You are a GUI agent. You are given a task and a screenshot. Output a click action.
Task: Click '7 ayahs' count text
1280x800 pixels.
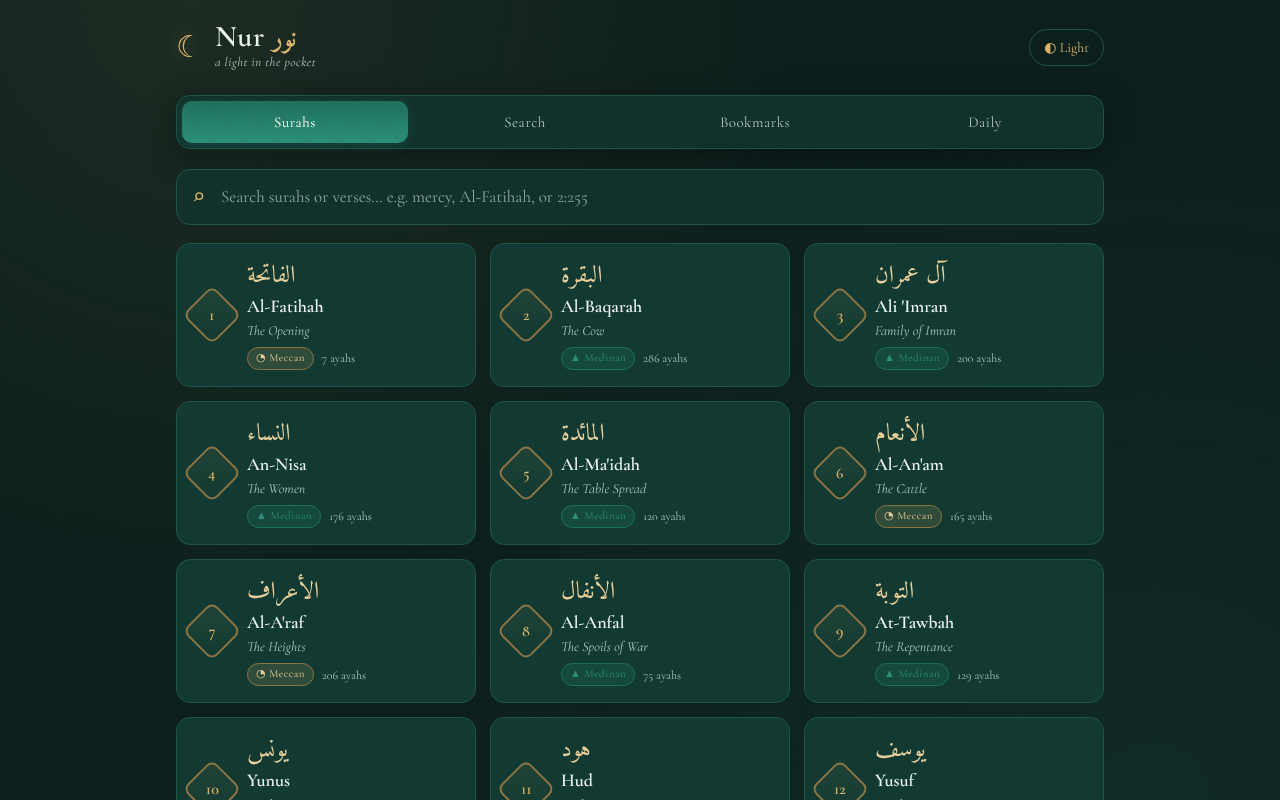(x=338, y=358)
